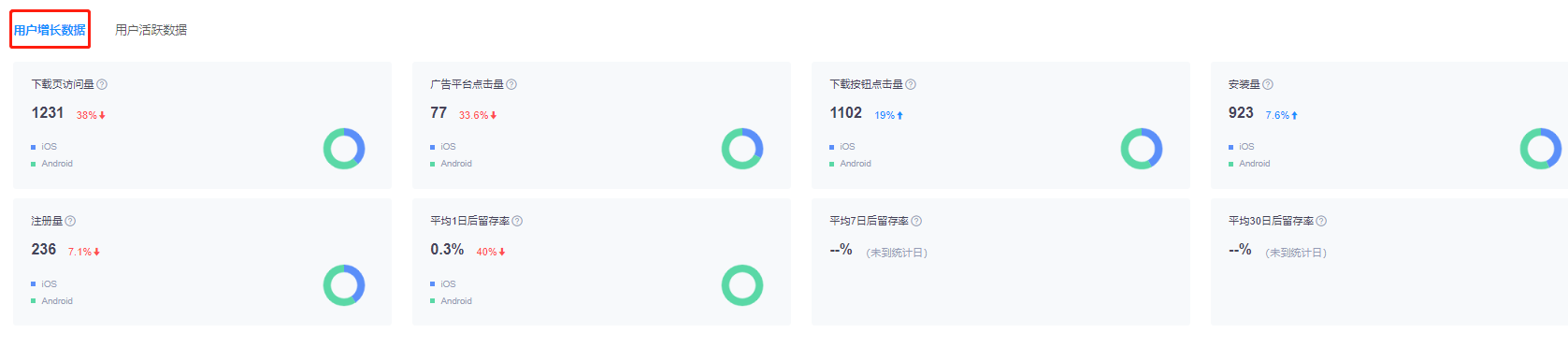The height and width of the screenshot is (348, 1568).
Task: Toggle iOS legend in 下载页访问量 card
Action: 44,147
